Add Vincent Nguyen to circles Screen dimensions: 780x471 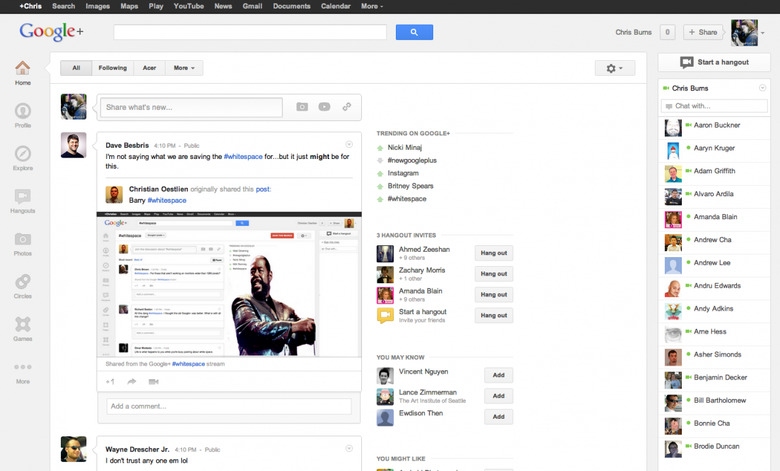coord(498,376)
